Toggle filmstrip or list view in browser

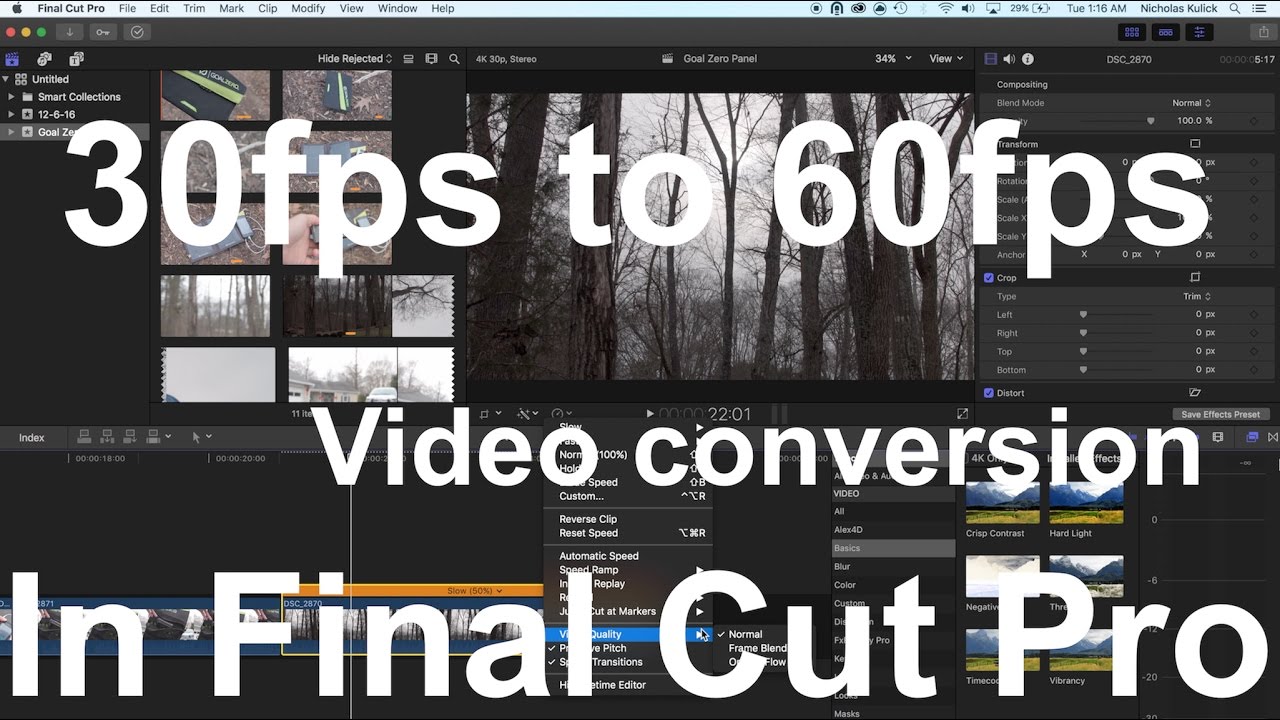click(x=408, y=59)
